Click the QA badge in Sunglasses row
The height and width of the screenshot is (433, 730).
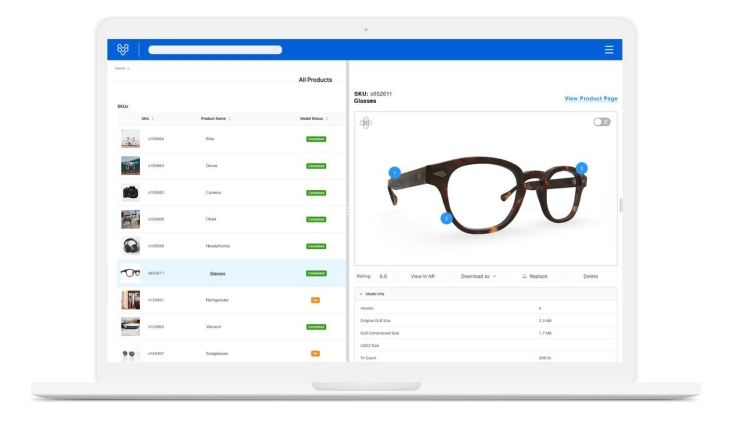point(315,354)
